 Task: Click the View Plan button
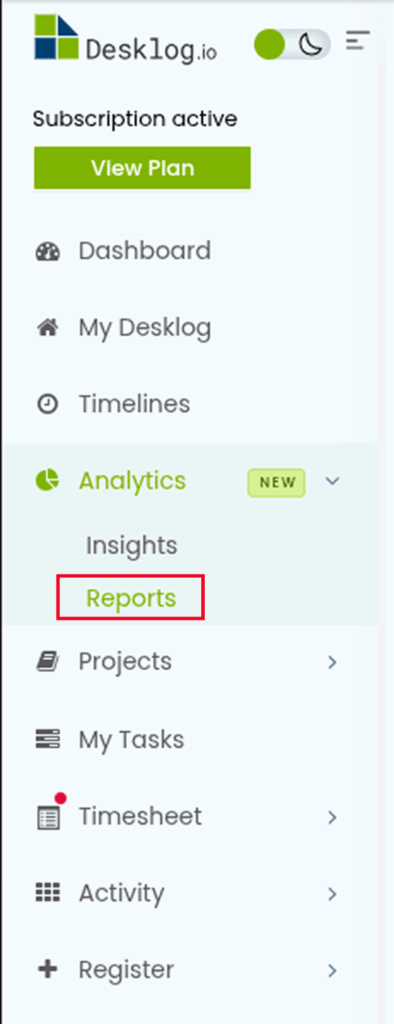[x=142, y=168]
